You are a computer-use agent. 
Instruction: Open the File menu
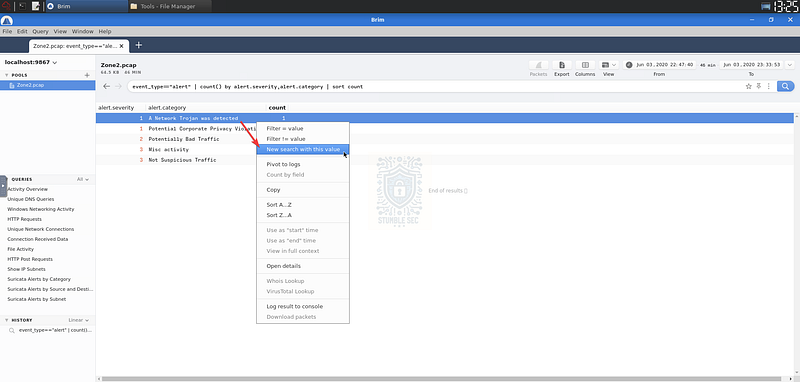point(7,31)
